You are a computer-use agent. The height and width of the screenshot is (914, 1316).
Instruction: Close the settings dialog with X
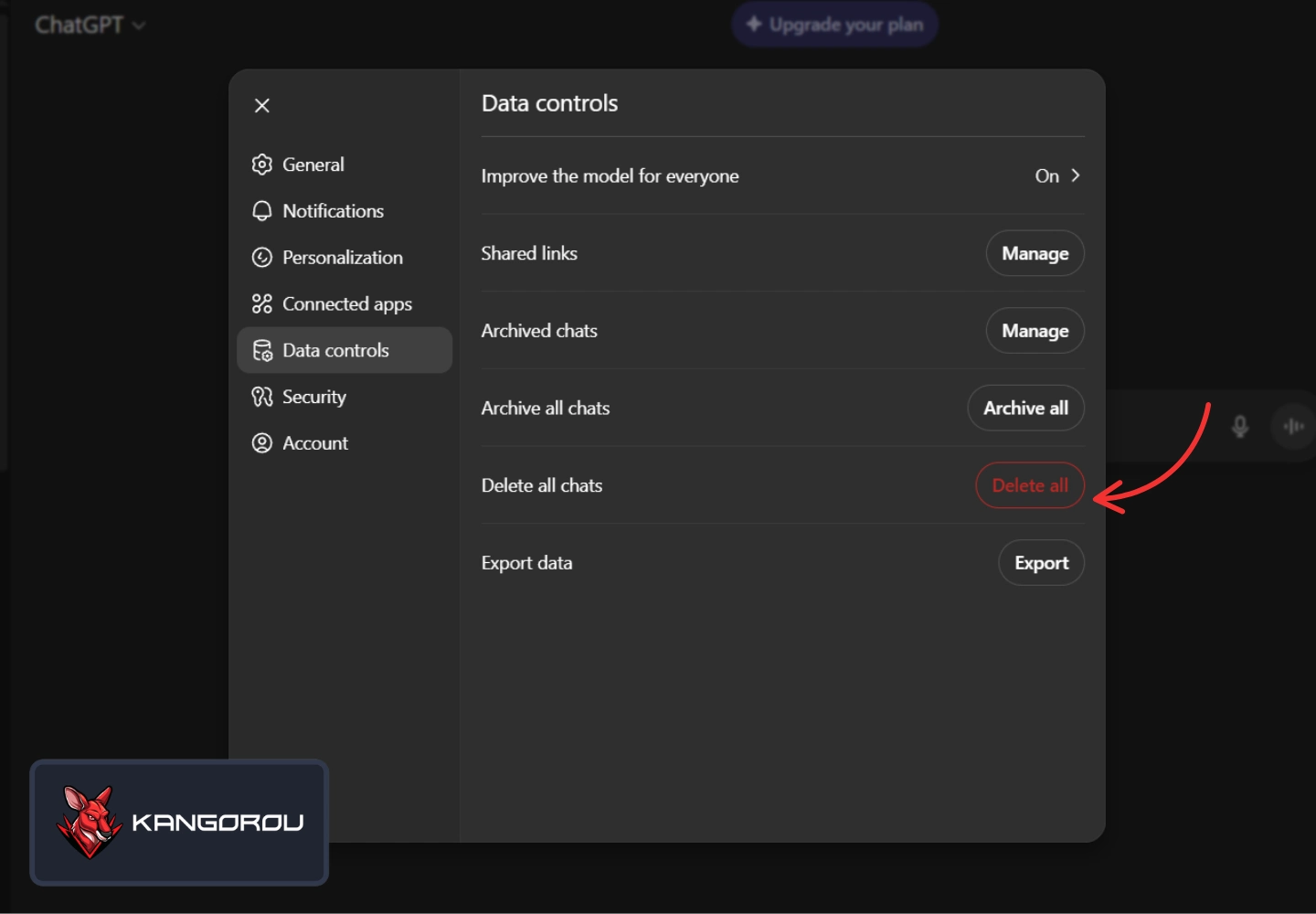tap(262, 106)
